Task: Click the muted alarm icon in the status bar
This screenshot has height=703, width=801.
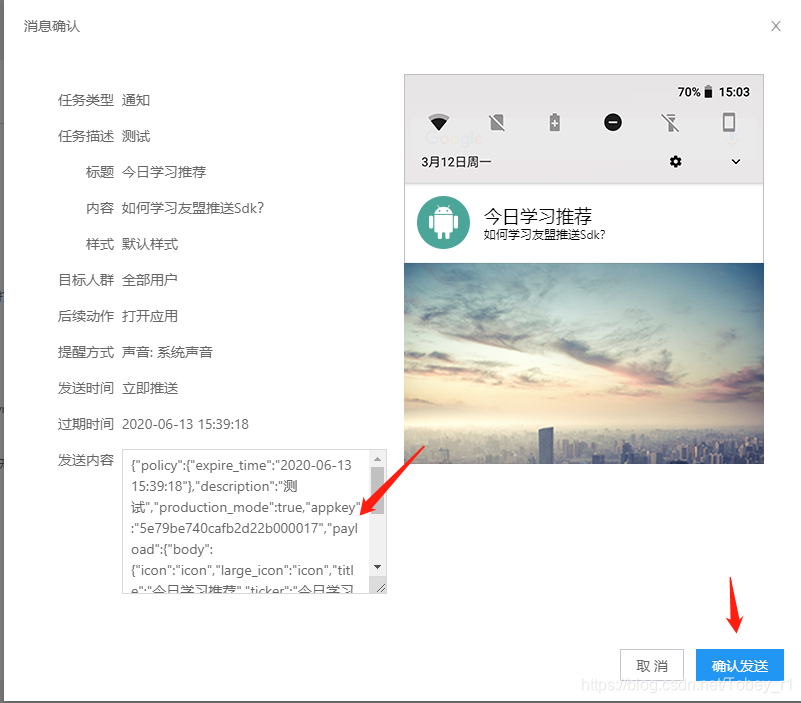Action: (x=672, y=121)
